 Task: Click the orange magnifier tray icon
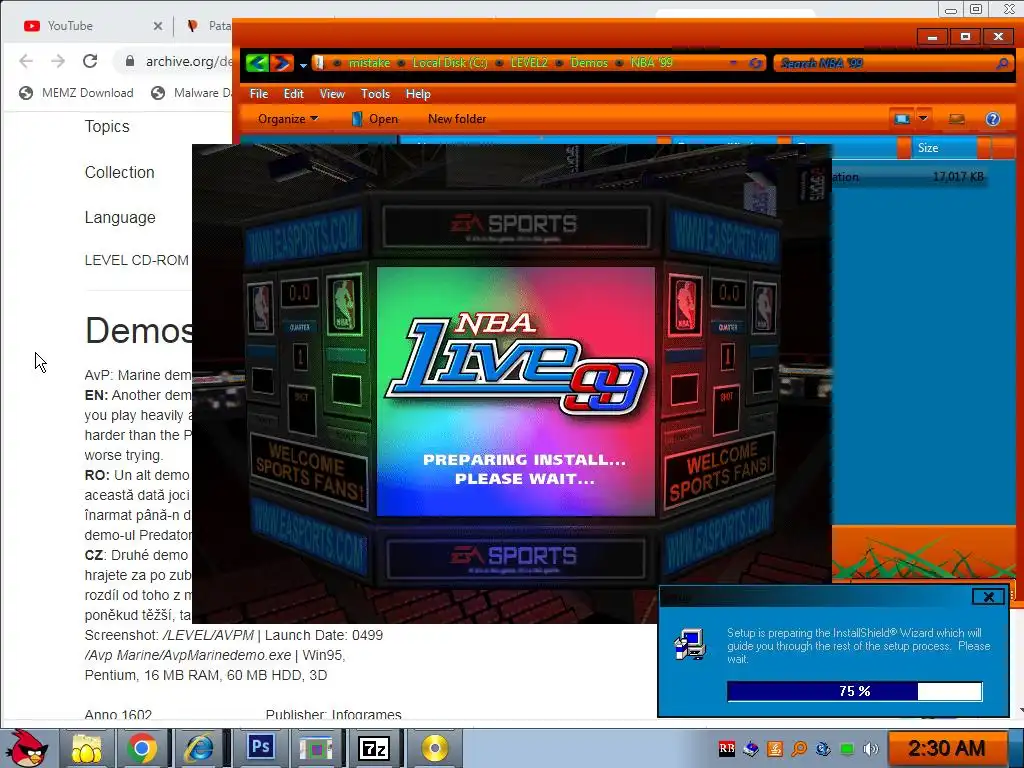click(x=799, y=748)
